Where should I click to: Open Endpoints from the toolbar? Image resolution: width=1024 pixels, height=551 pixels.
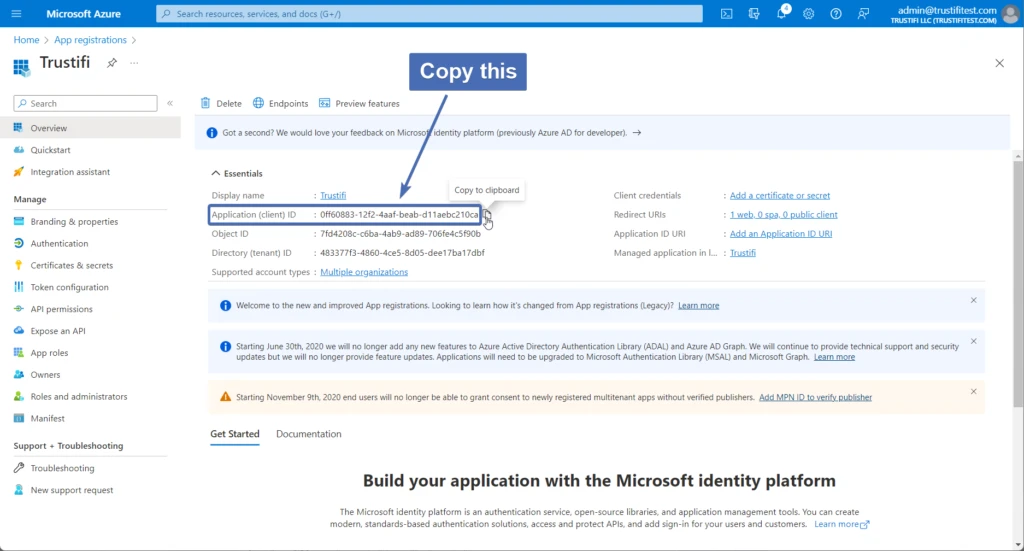(280, 103)
